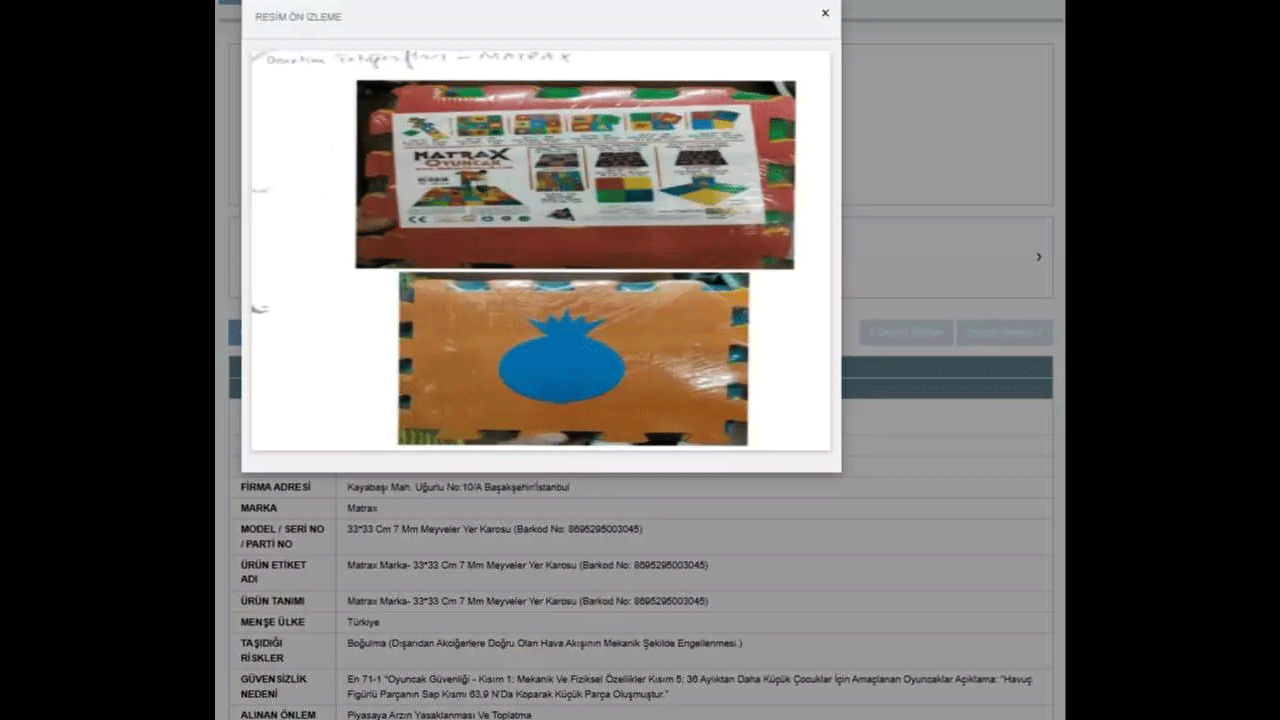The image size is (1280, 720).
Task: Click the Marka row value Matrax
Action: coord(362,508)
